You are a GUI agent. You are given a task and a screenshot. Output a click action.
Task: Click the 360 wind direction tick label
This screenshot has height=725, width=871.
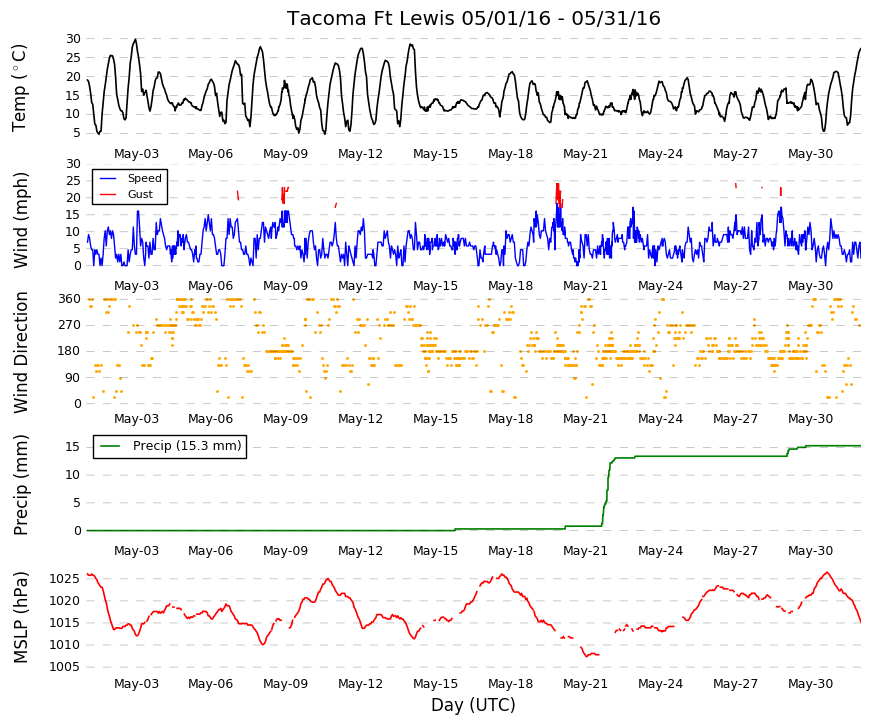[69, 299]
